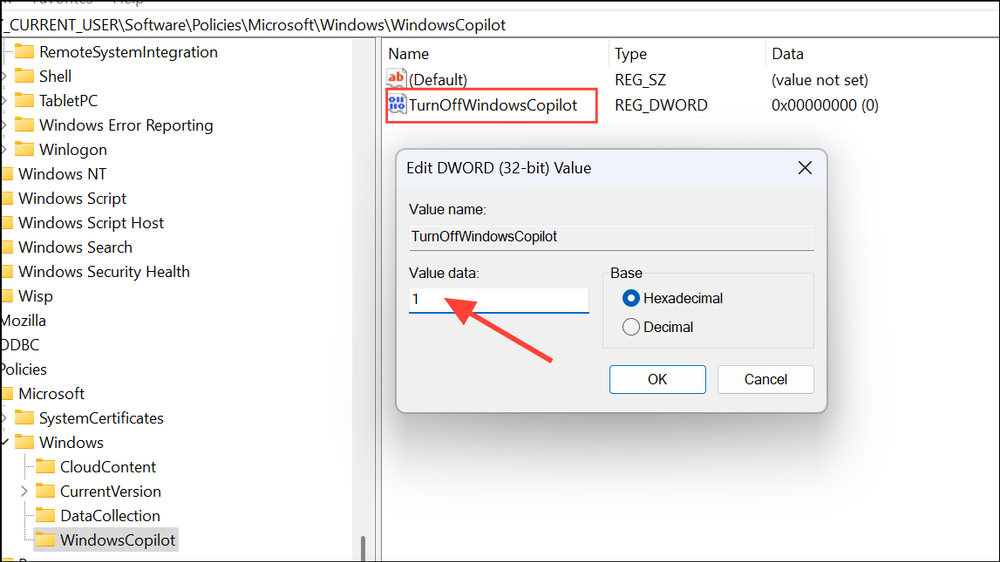1000x562 pixels.
Task: Select the Wisp key
Action: (x=35, y=296)
